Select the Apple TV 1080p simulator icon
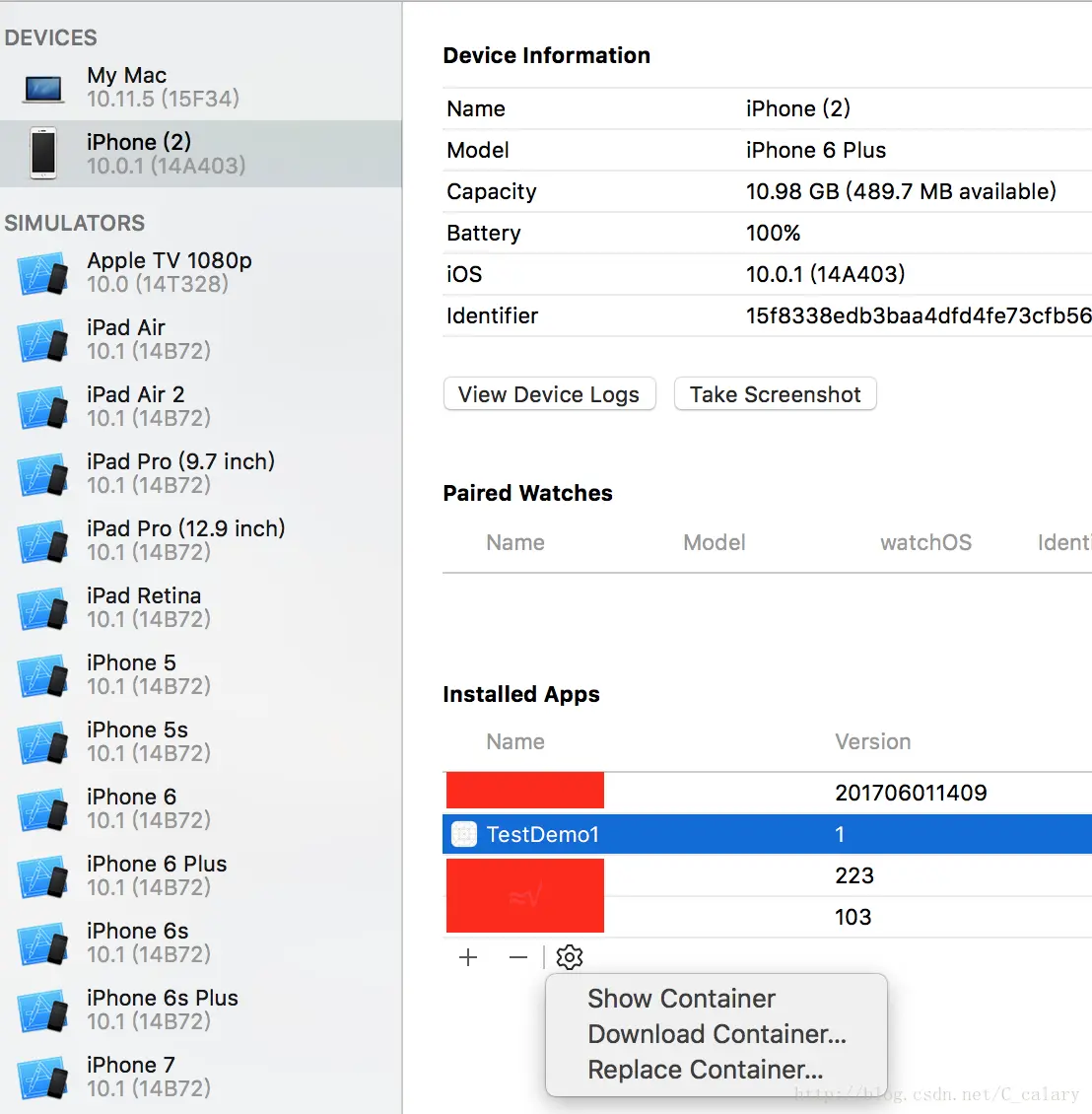The height and width of the screenshot is (1114, 1092). [43, 273]
